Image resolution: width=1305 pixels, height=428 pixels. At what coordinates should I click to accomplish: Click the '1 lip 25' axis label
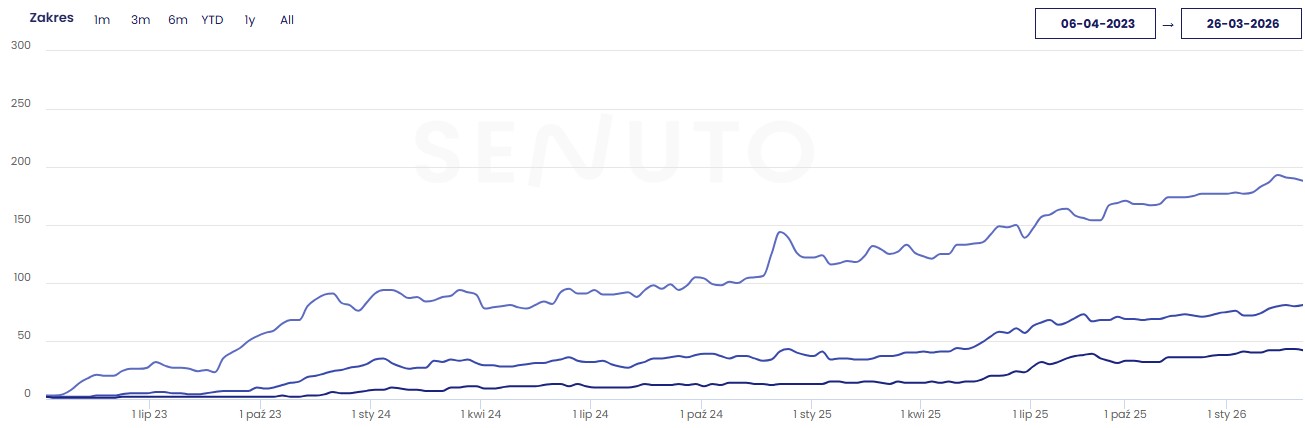(1029, 412)
